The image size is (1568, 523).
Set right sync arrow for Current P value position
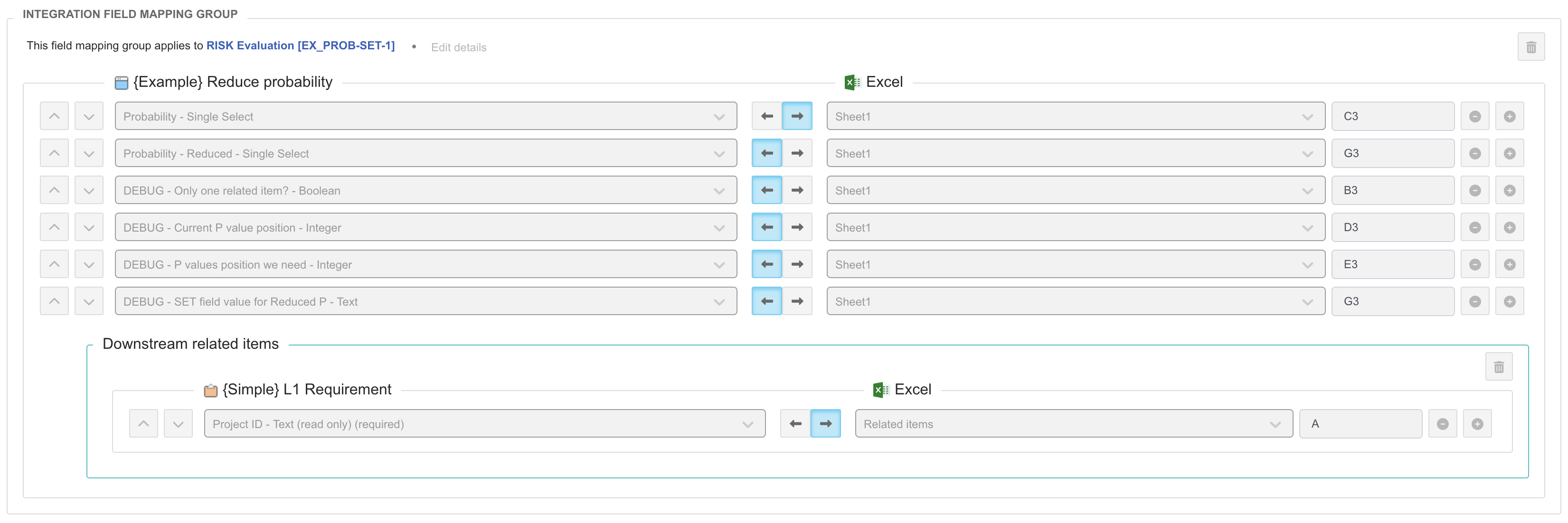tap(797, 227)
